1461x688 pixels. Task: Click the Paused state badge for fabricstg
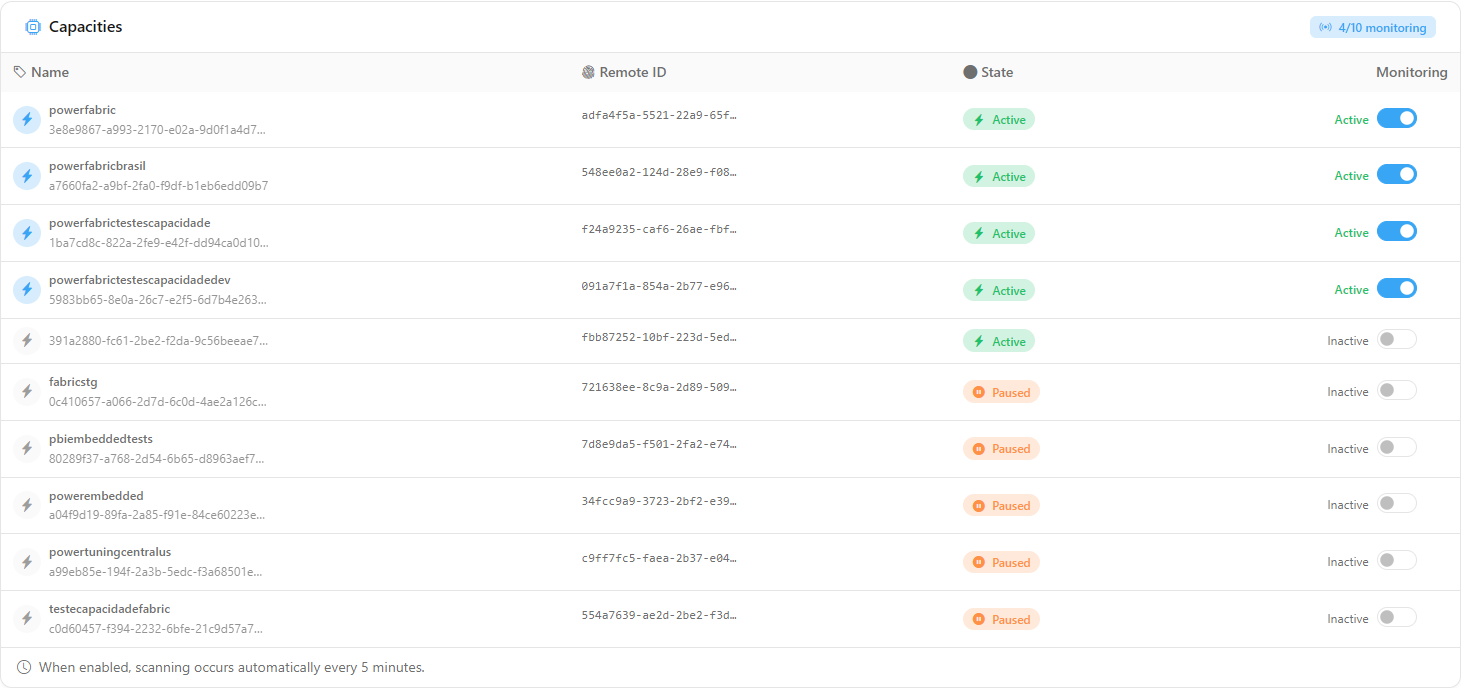coord(1001,393)
